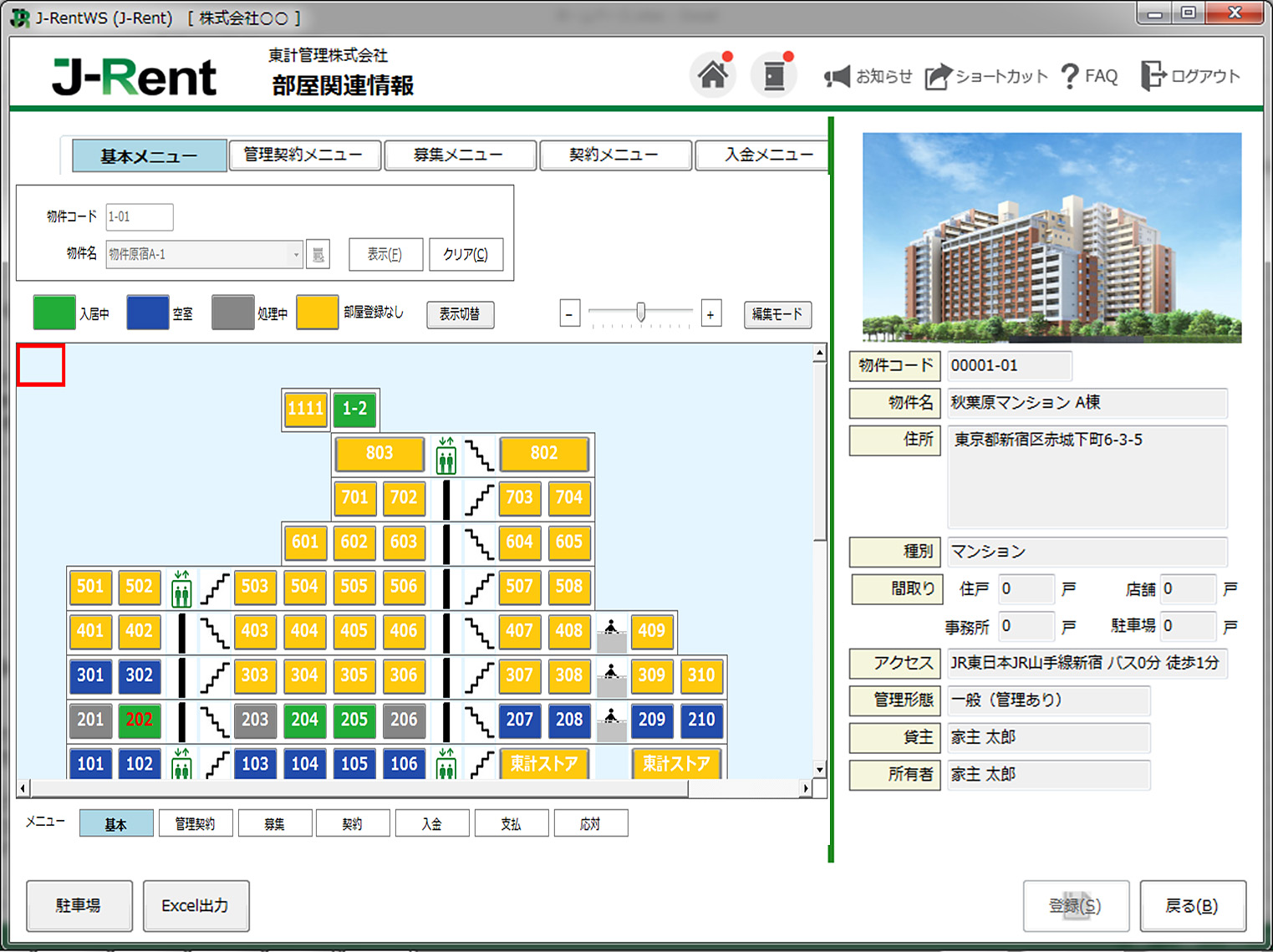Toggle the yellow 部屋登録なし status swatch
Image resolution: width=1273 pixels, height=952 pixels.
click(317, 312)
